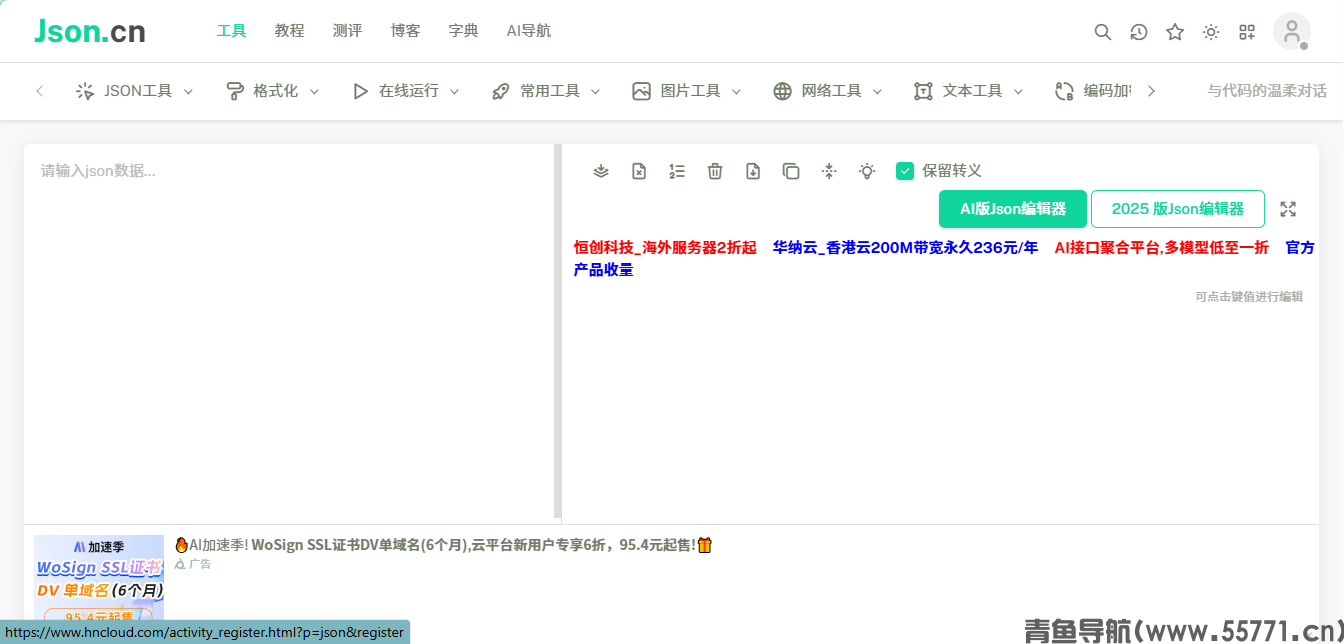Click the 常用工具 rocket icon
Image resolution: width=1344 pixels, height=644 pixels.
click(x=501, y=91)
